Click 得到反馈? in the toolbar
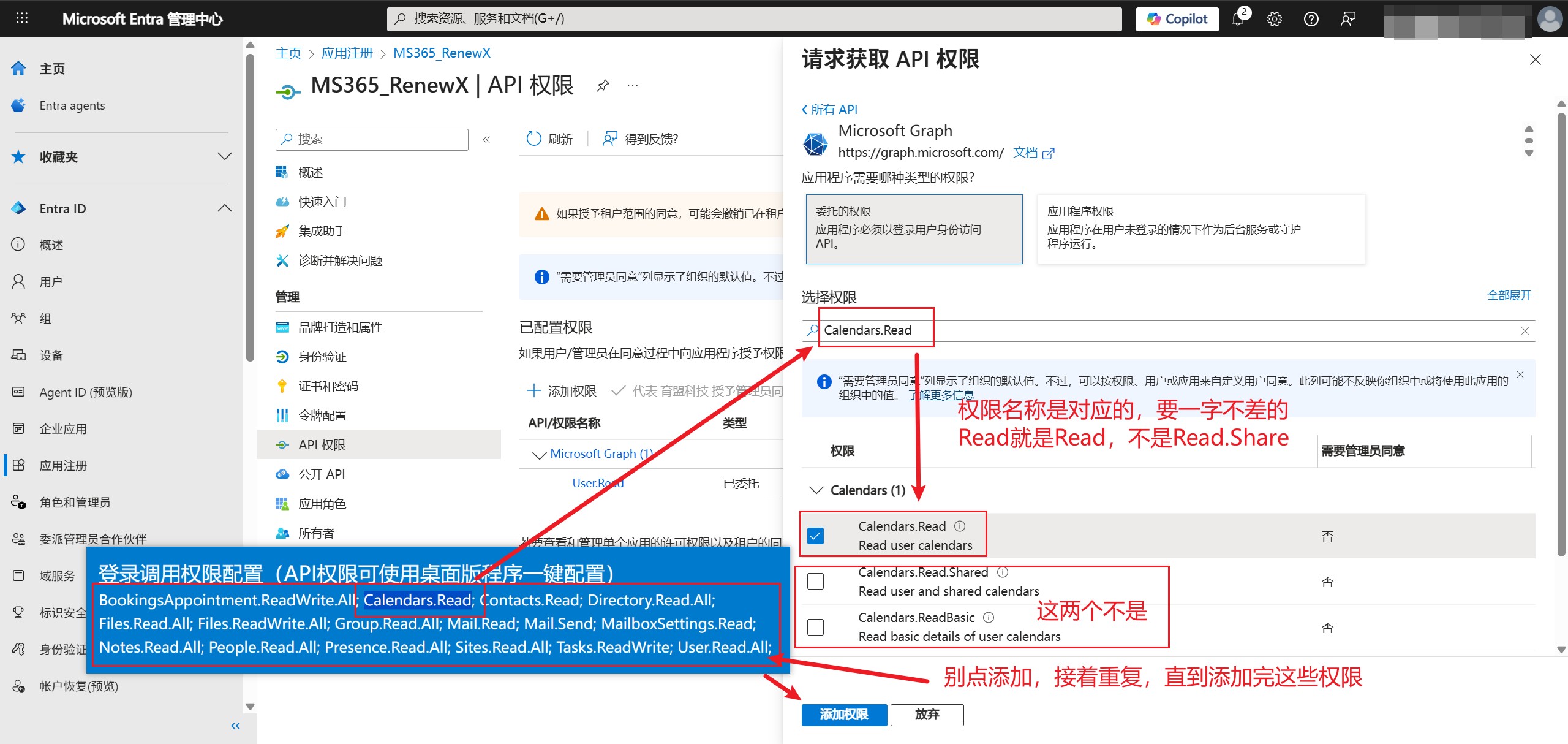 click(x=640, y=139)
